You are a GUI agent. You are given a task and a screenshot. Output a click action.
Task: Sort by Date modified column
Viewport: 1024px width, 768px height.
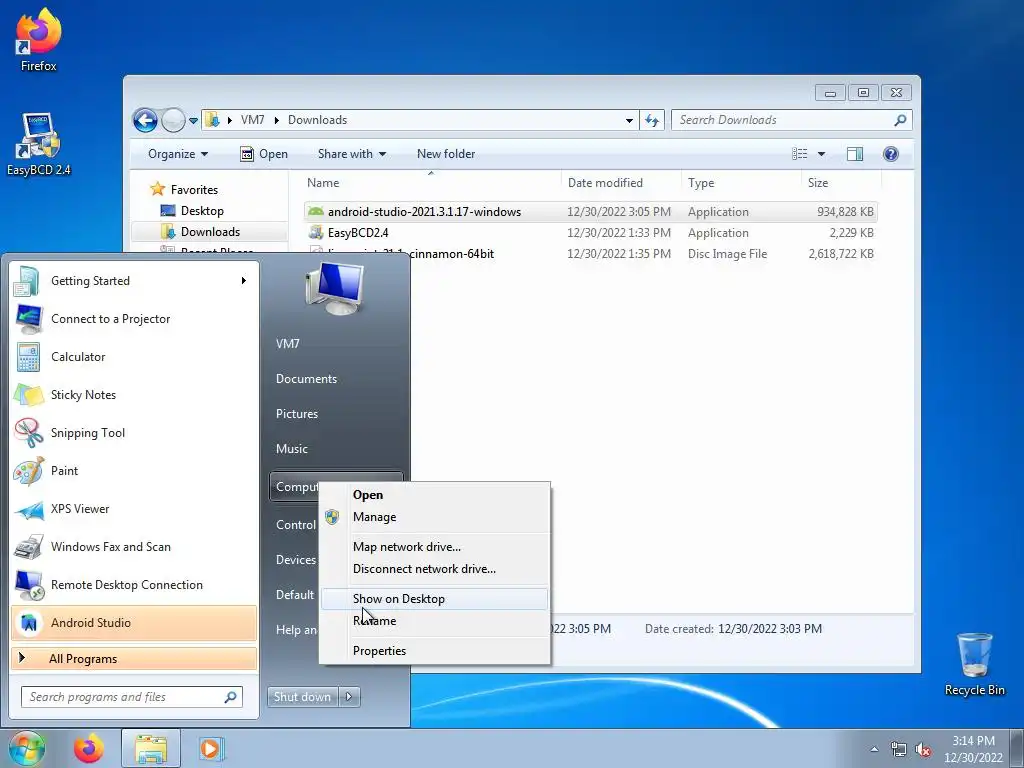point(621,183)
